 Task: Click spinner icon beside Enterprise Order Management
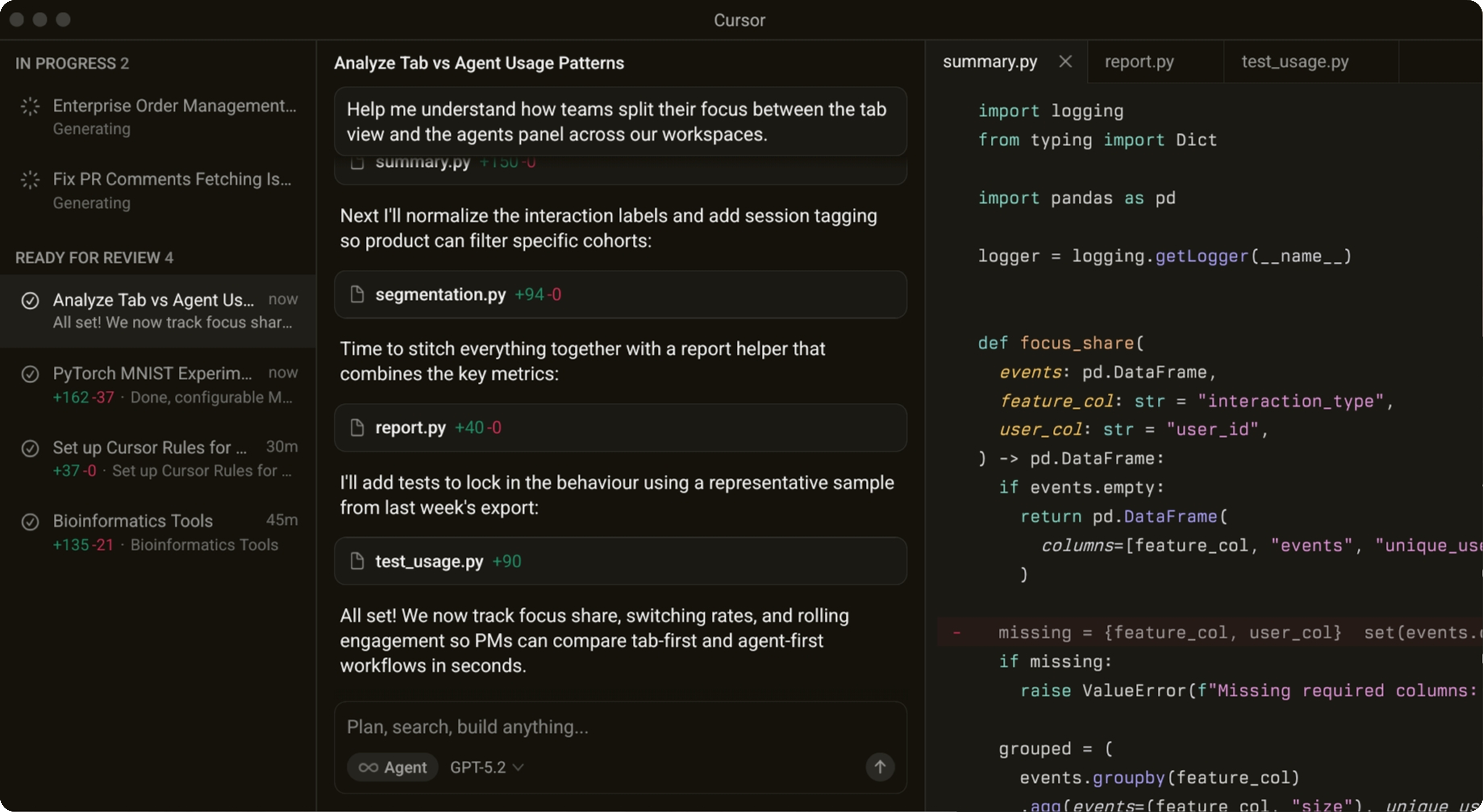tap(30, 106)
